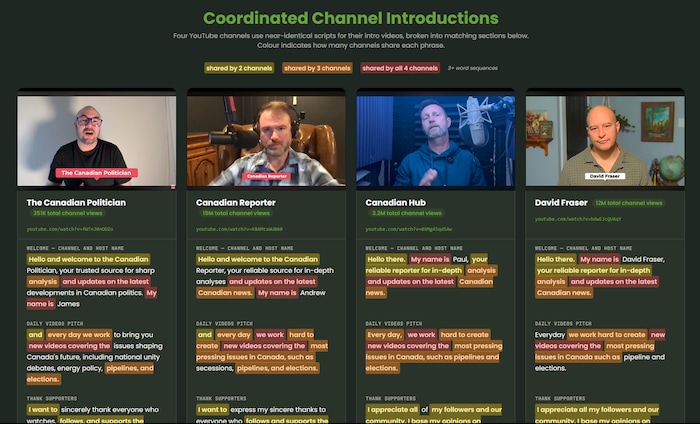This screenshot has width=700, height=424.
Task: Click 'Colour indicates how many channels share' line
Action: tap(350, 46)
